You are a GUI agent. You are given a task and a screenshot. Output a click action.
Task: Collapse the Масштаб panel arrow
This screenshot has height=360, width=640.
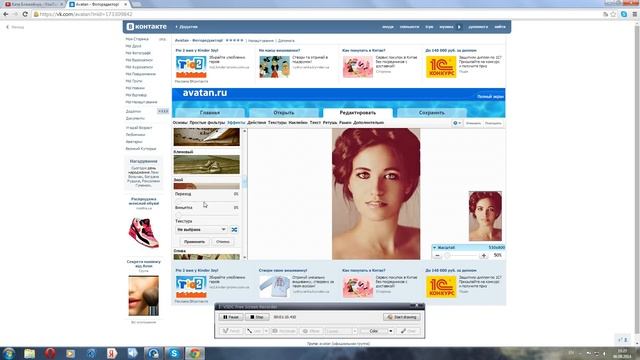click(435, 248)
